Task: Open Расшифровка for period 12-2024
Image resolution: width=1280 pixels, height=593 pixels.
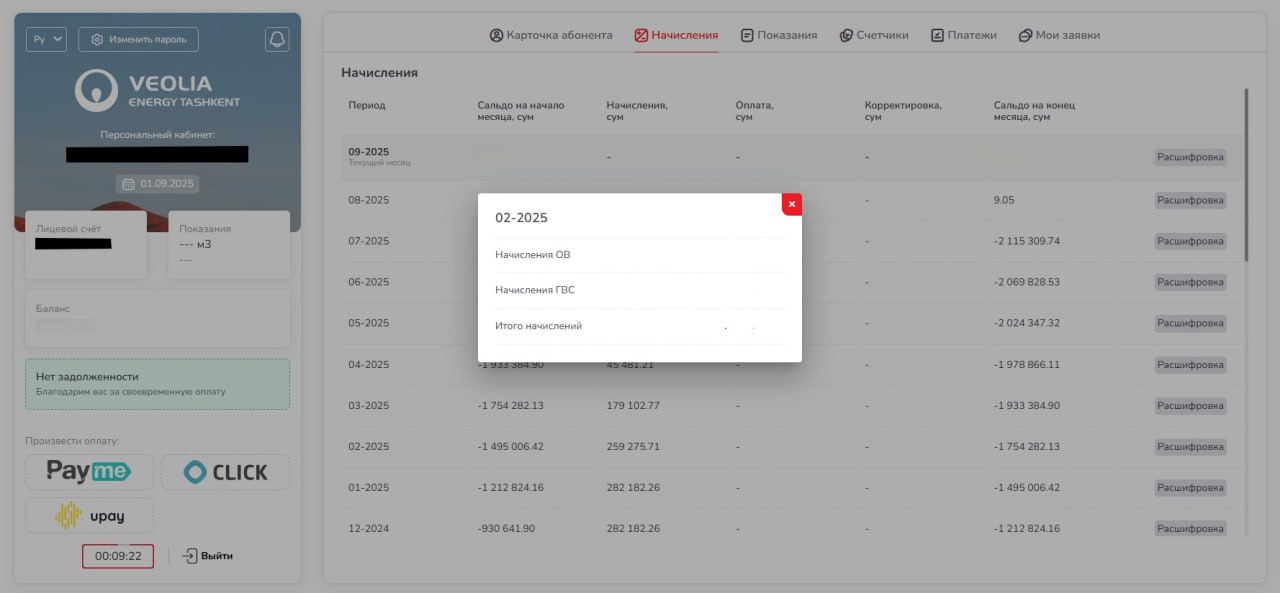Action: 1190,528
